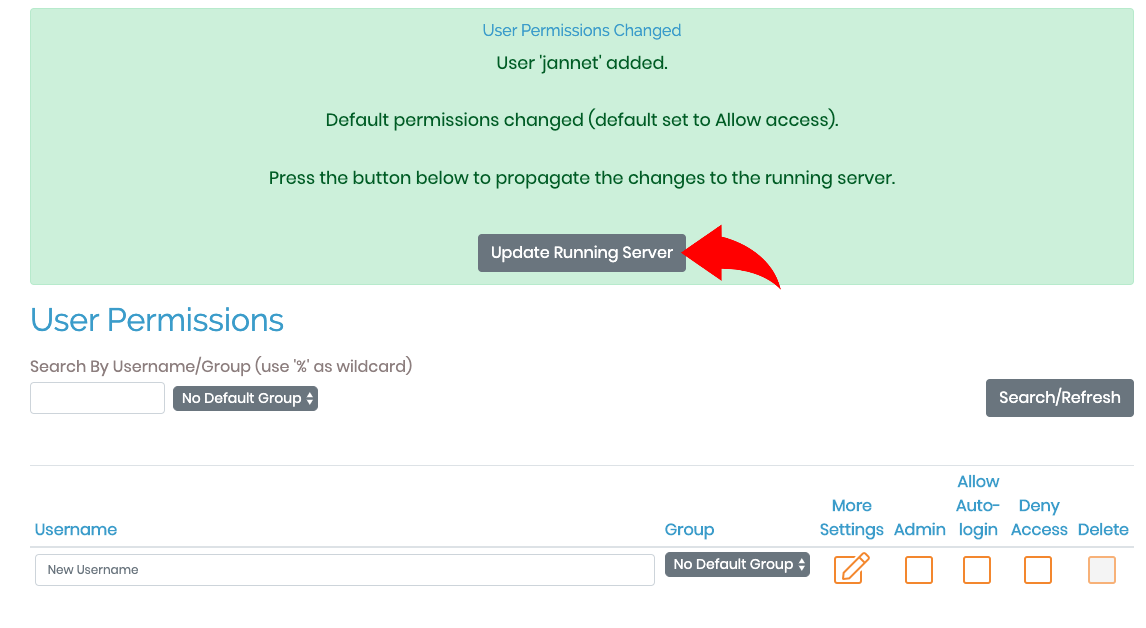
Task: Click the Search/Refresh button
Action: [1059, 398]
